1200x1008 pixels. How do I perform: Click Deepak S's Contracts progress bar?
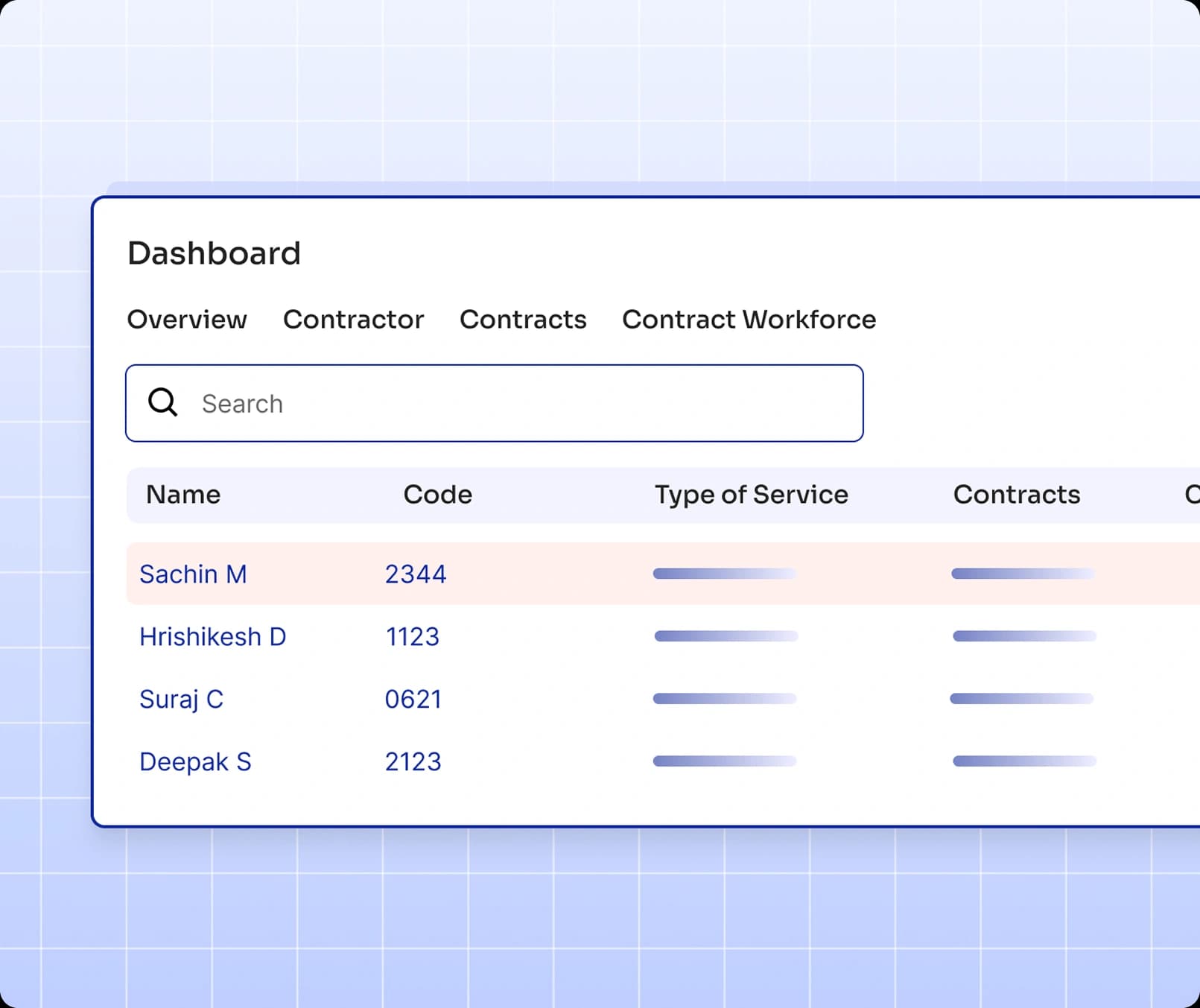(x=1022, y=761)
